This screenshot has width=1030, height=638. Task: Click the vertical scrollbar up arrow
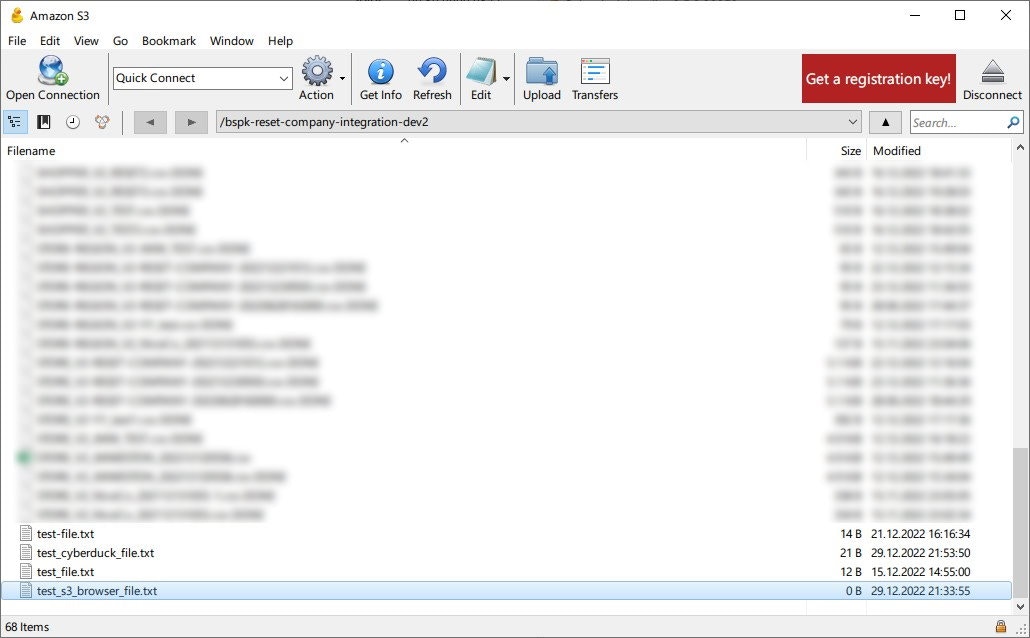point(1020,148)
